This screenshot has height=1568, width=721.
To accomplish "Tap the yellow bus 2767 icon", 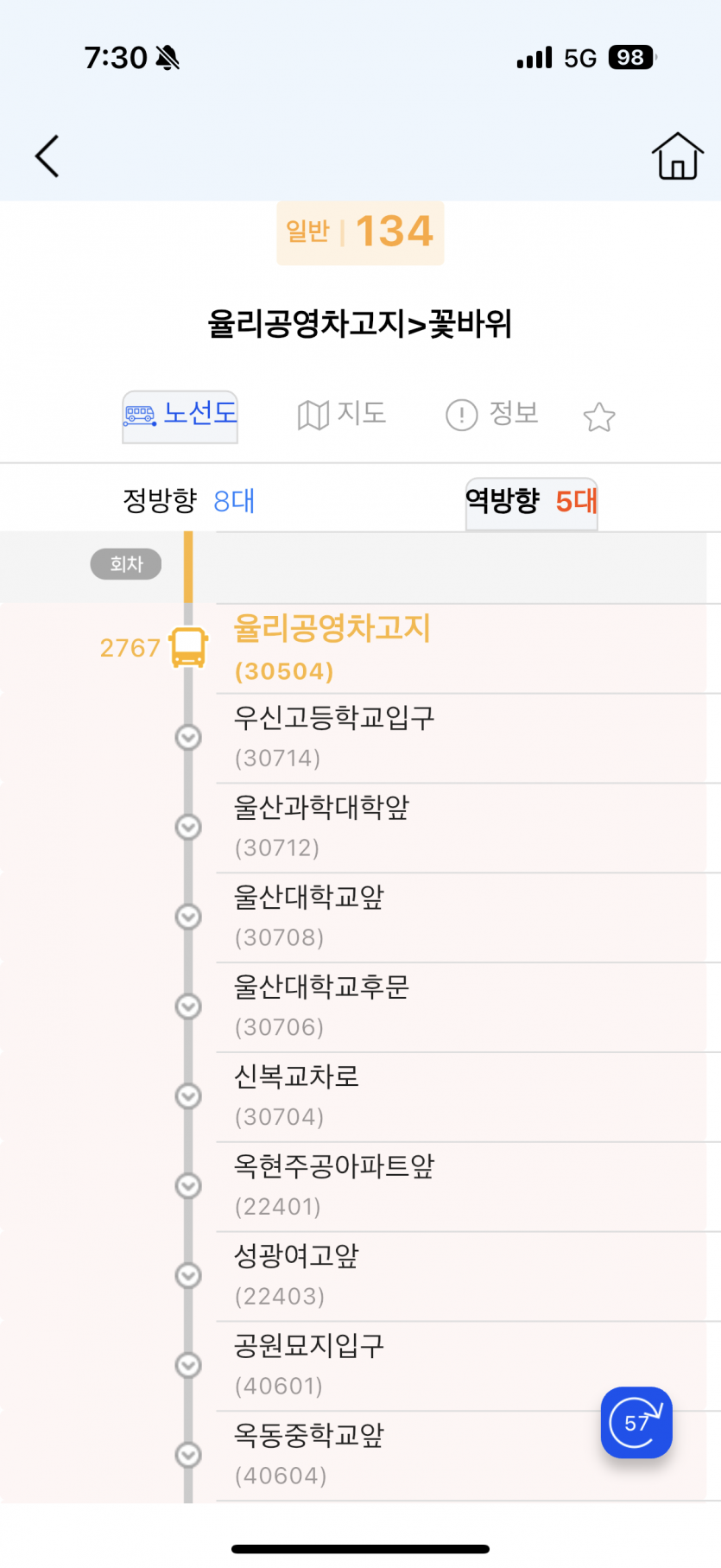I will pyautogui.click(x=188, y=647).
